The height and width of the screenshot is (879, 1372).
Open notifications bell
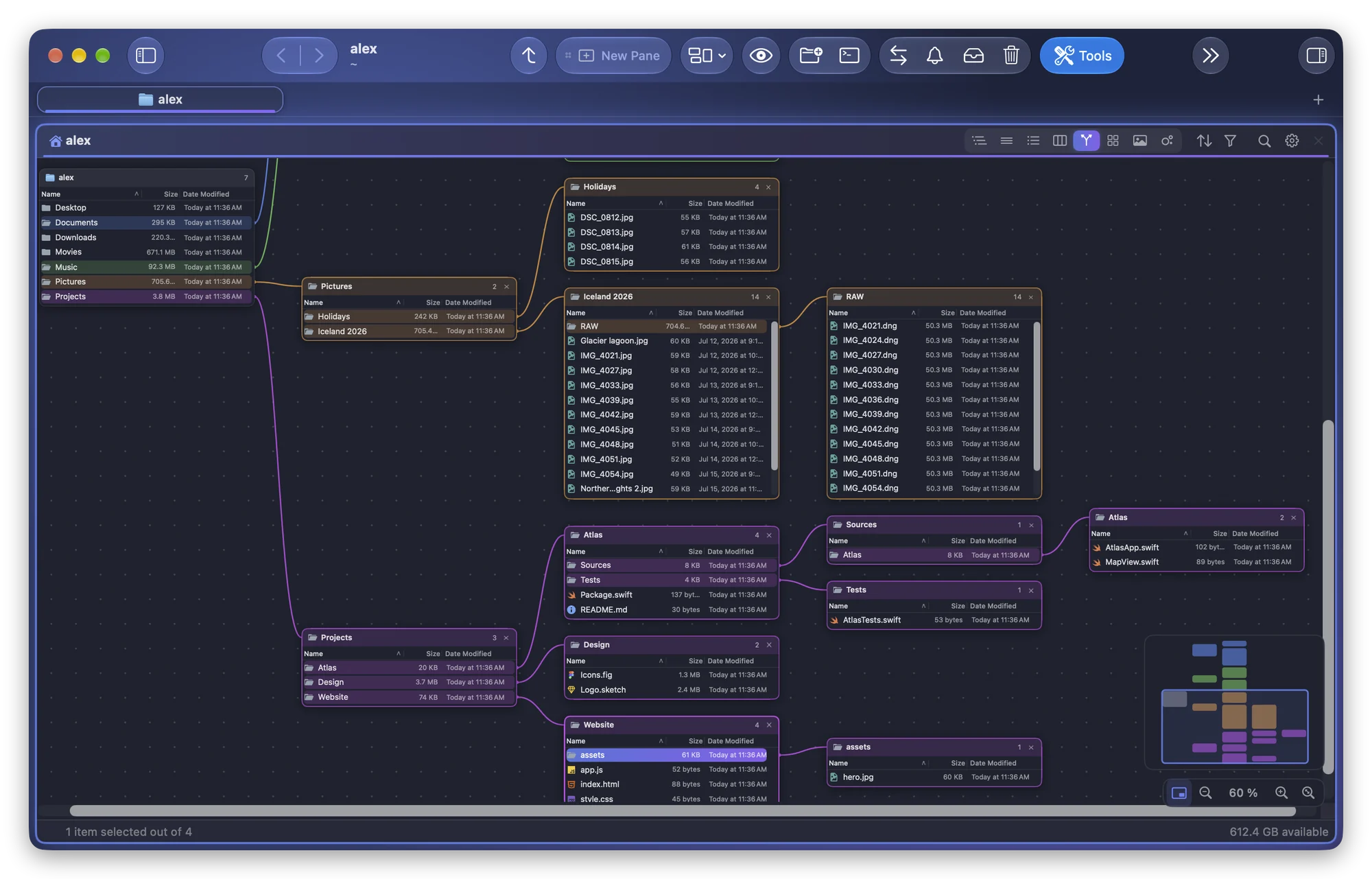934,56
